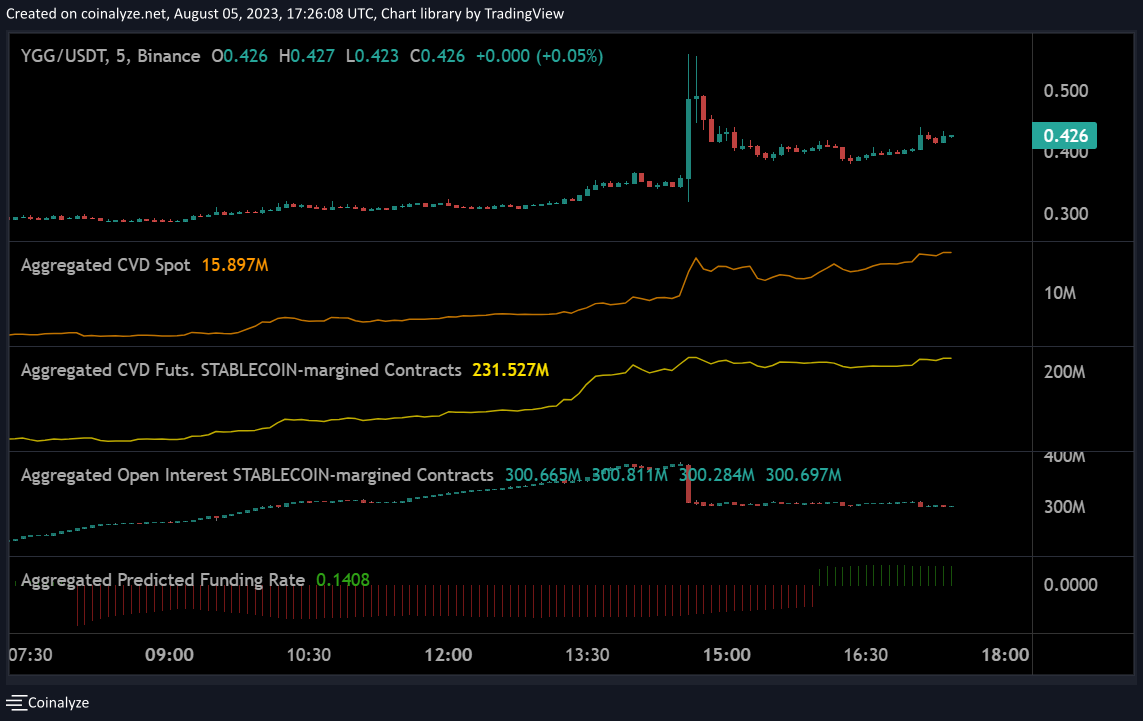
Task: Click the 07:30 time axis marker
Action: tap(30, 655)
